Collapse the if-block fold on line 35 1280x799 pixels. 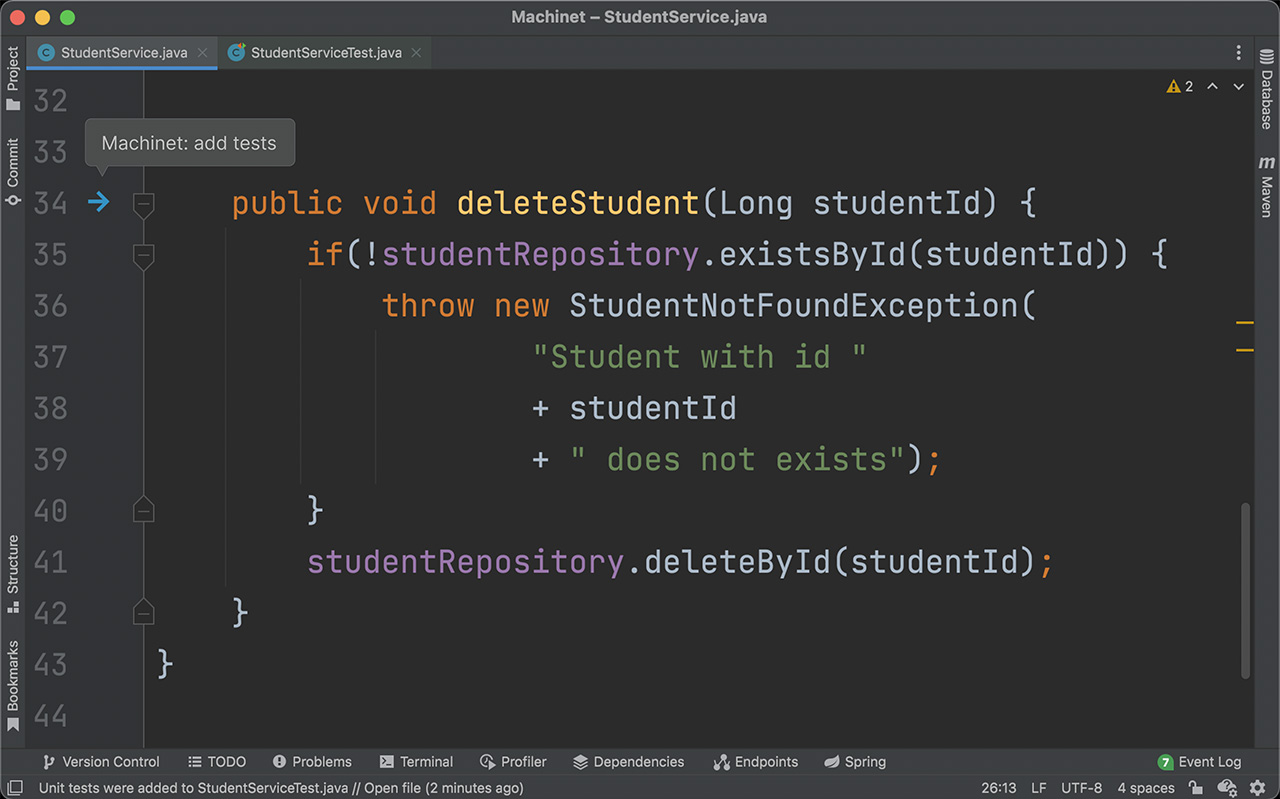point(143,256)
